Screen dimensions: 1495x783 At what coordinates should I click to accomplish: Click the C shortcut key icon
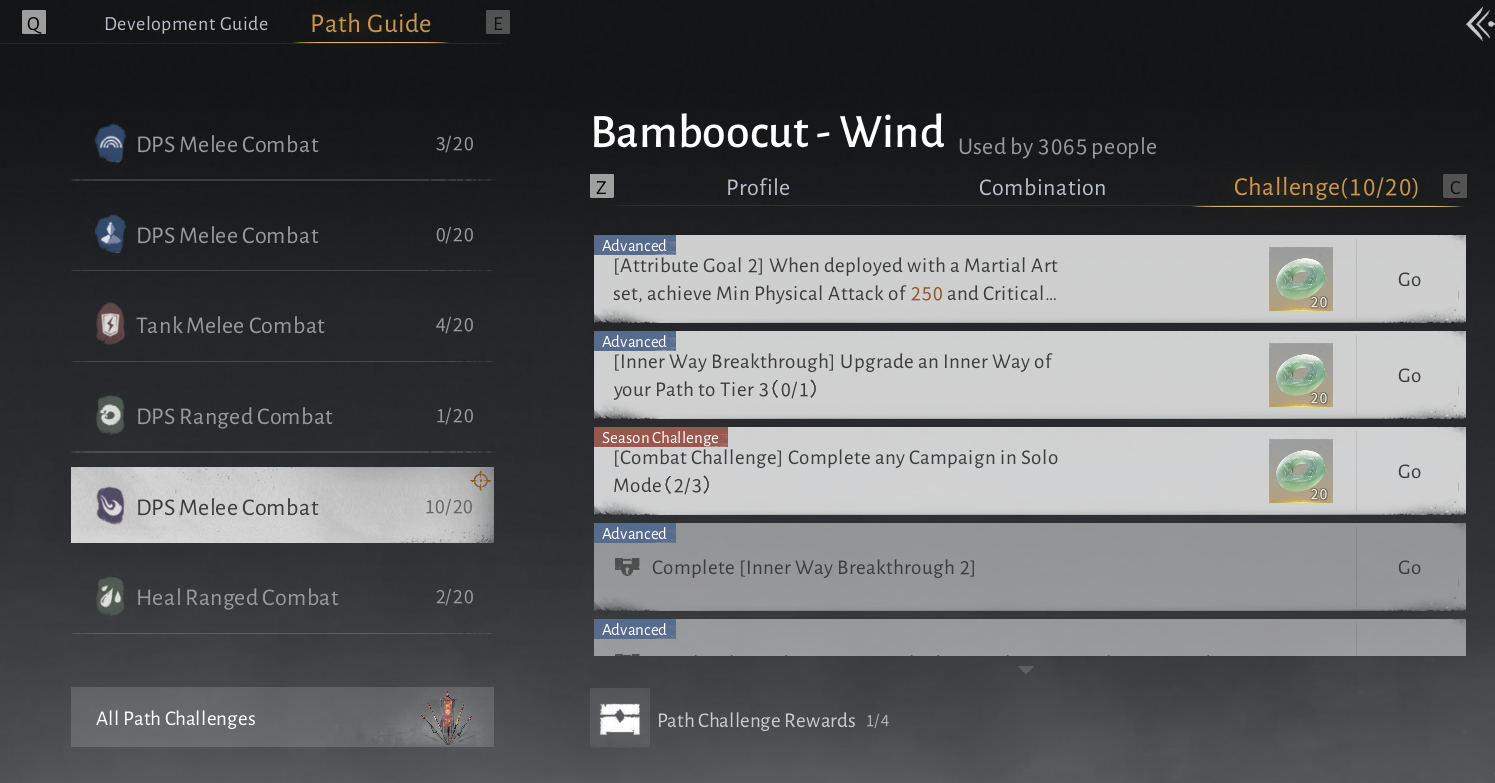pos(1455,186)
